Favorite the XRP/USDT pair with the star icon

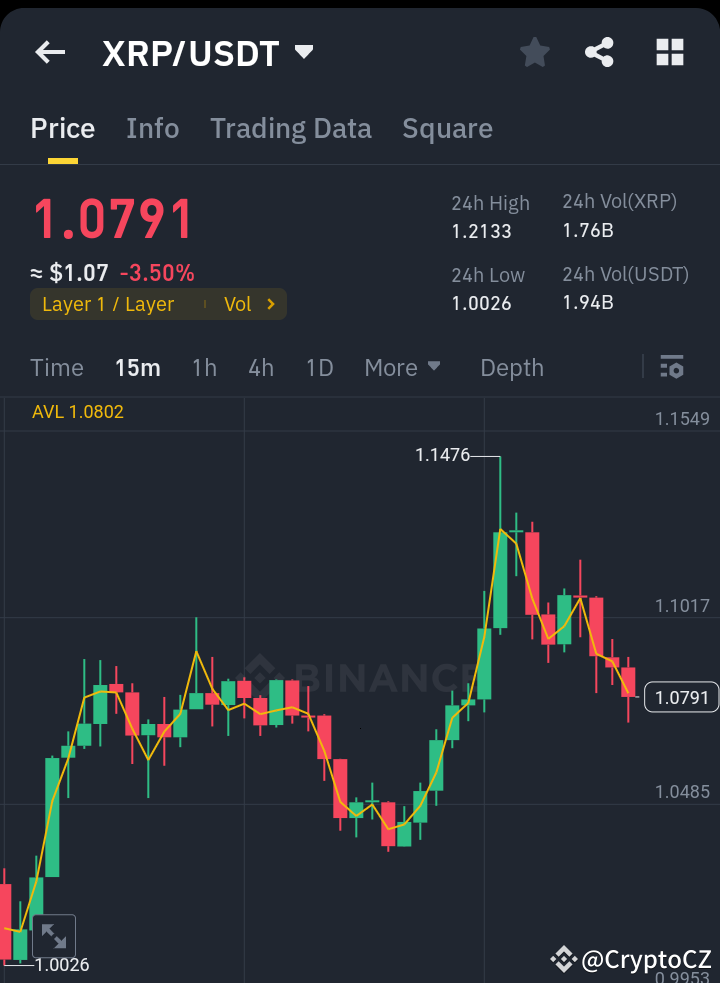point(534,52)
